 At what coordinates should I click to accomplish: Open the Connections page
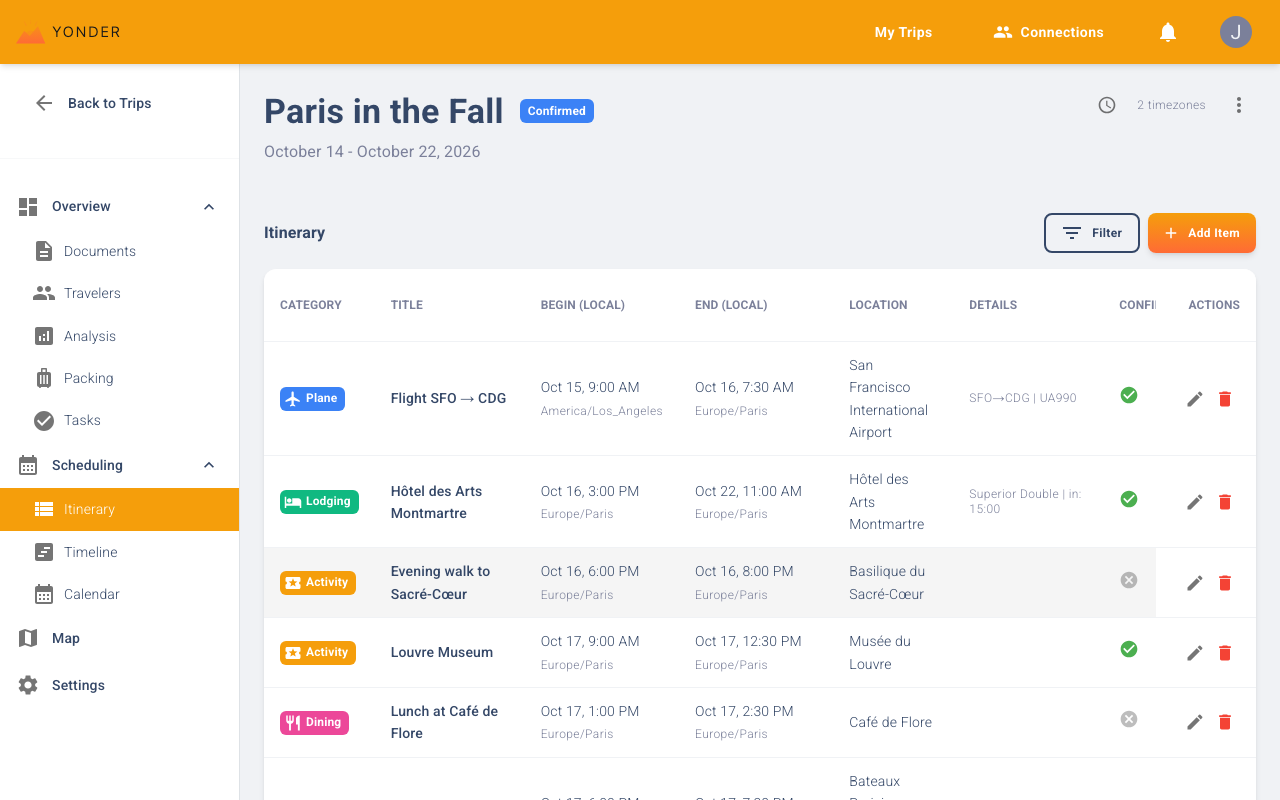coord(1048,31)
